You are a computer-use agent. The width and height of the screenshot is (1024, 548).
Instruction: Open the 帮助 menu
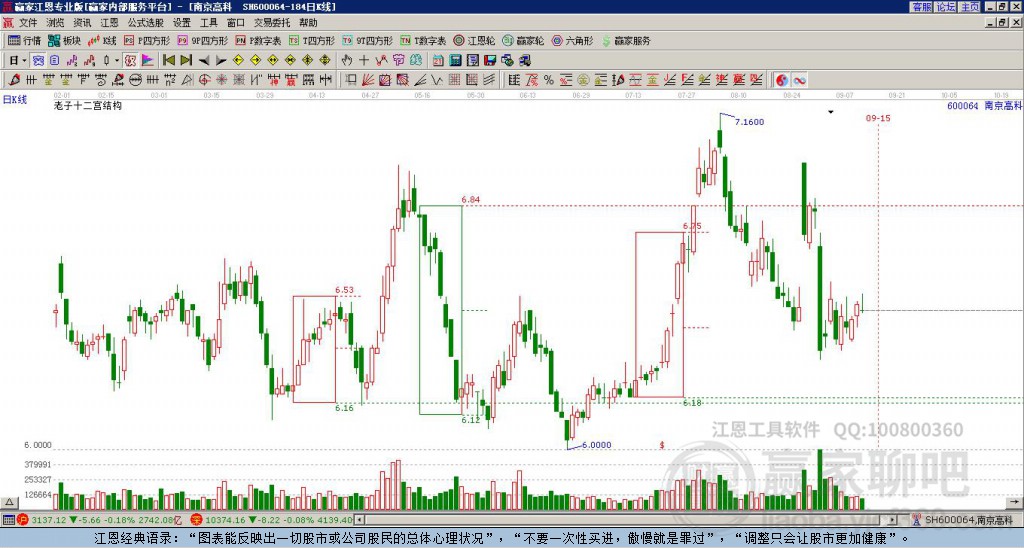[308, 23]
